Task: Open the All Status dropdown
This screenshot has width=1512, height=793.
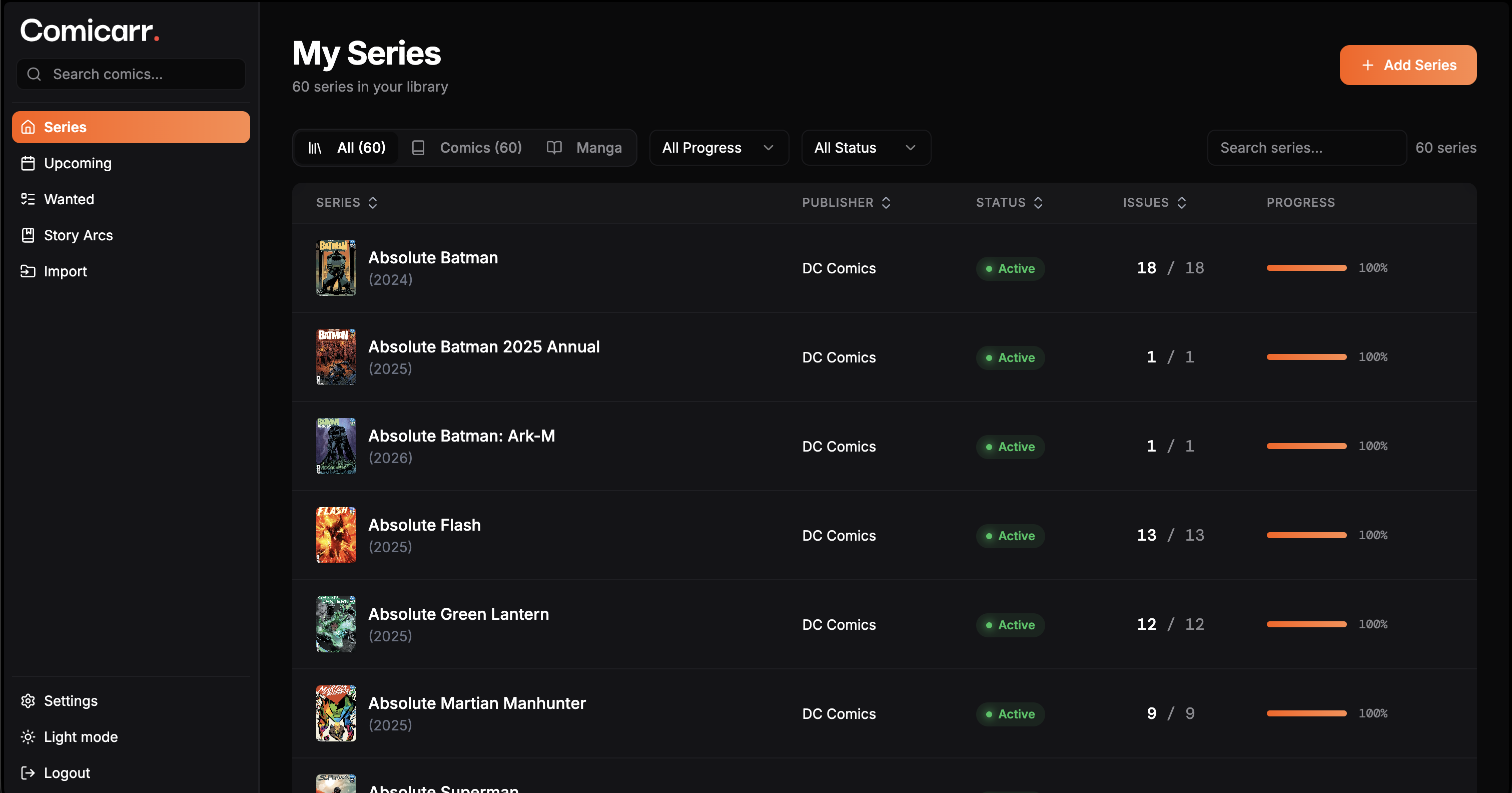Action: 865,148
